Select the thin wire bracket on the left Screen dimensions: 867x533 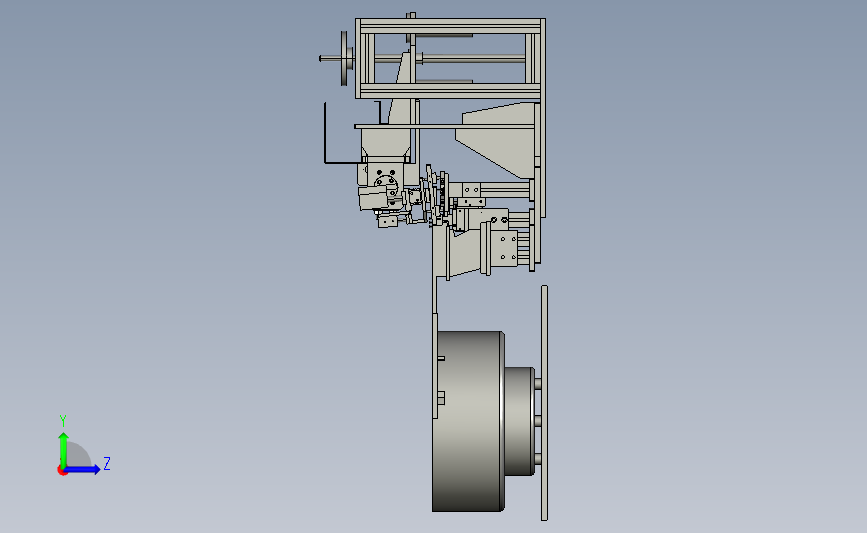(348, 133)
